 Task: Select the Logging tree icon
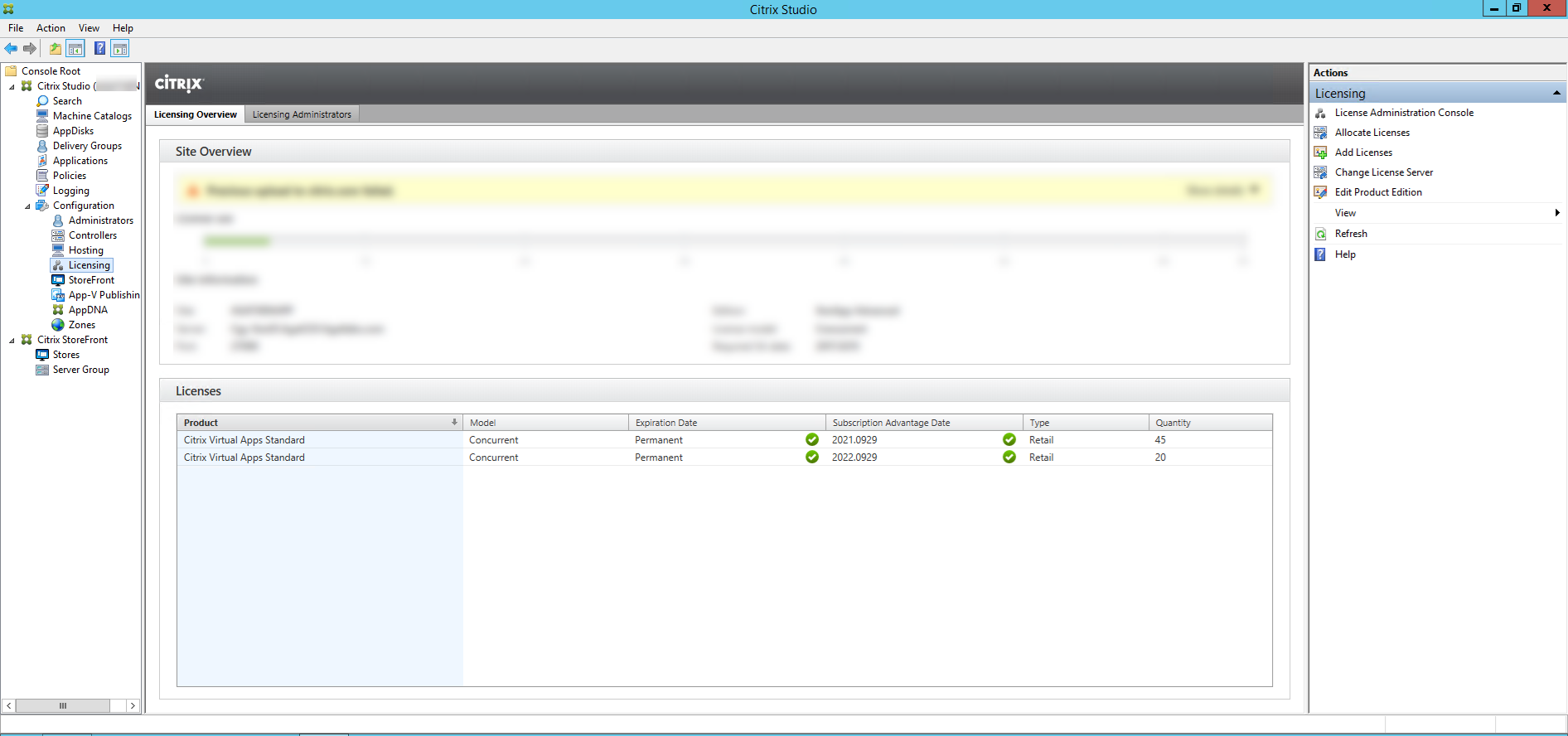pyautogui.click(x=43, y=191)
